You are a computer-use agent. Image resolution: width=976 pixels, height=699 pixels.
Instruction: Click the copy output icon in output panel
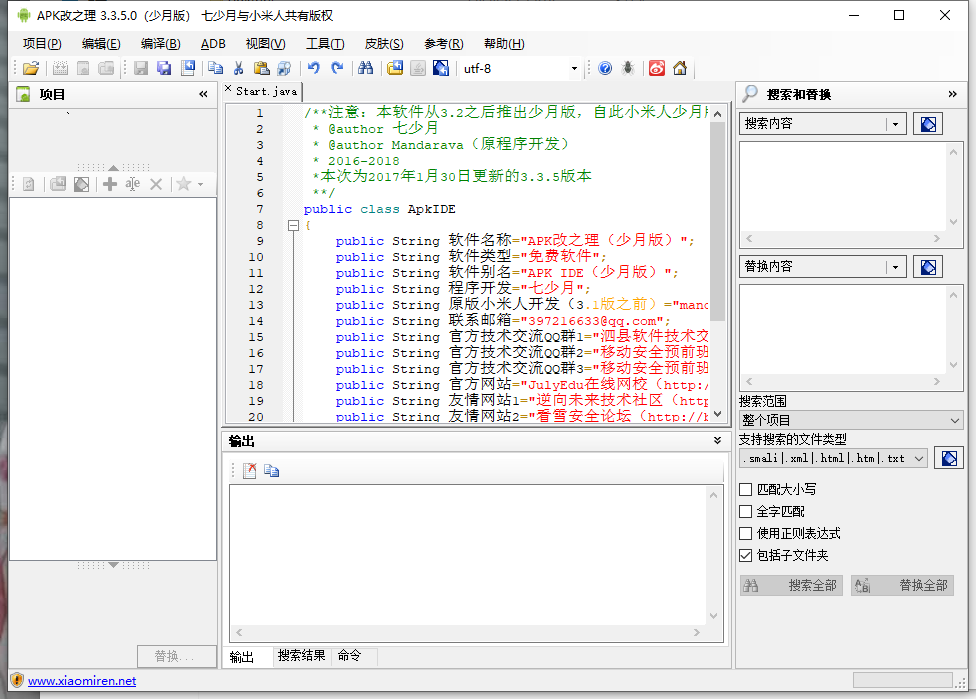(x=271, y=471)
